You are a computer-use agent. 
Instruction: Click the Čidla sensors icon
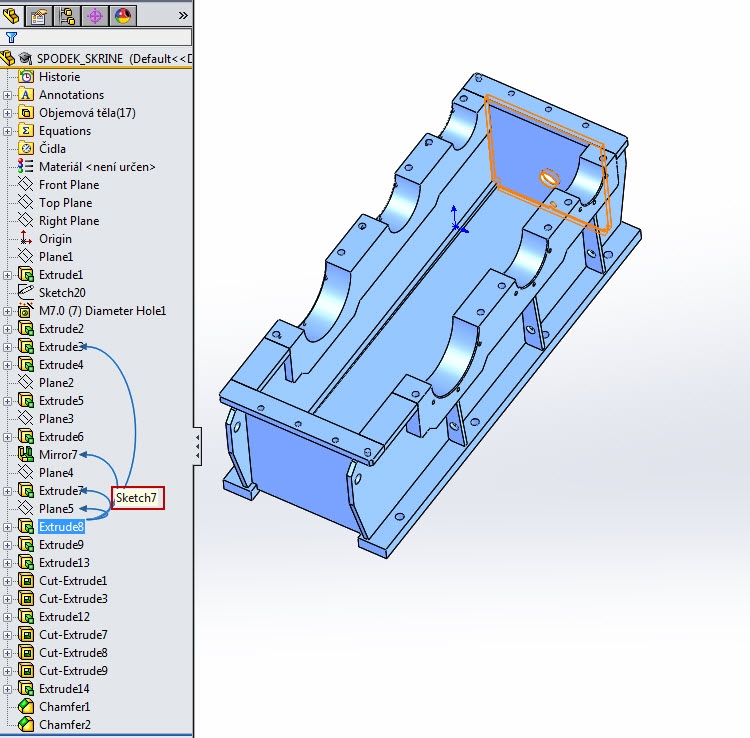pos(26,149)
